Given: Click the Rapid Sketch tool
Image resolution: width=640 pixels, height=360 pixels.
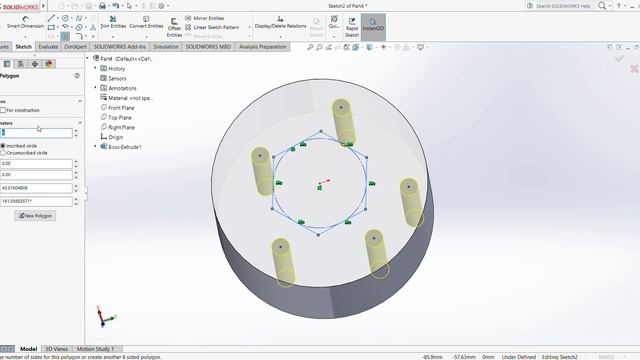Looking at the screenshot, I should tap(352, 27).
